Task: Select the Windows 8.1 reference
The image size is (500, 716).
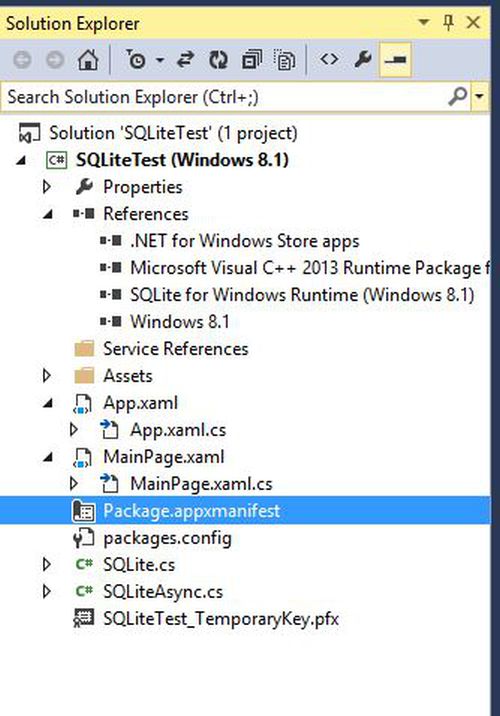Action: pos(180,321)
